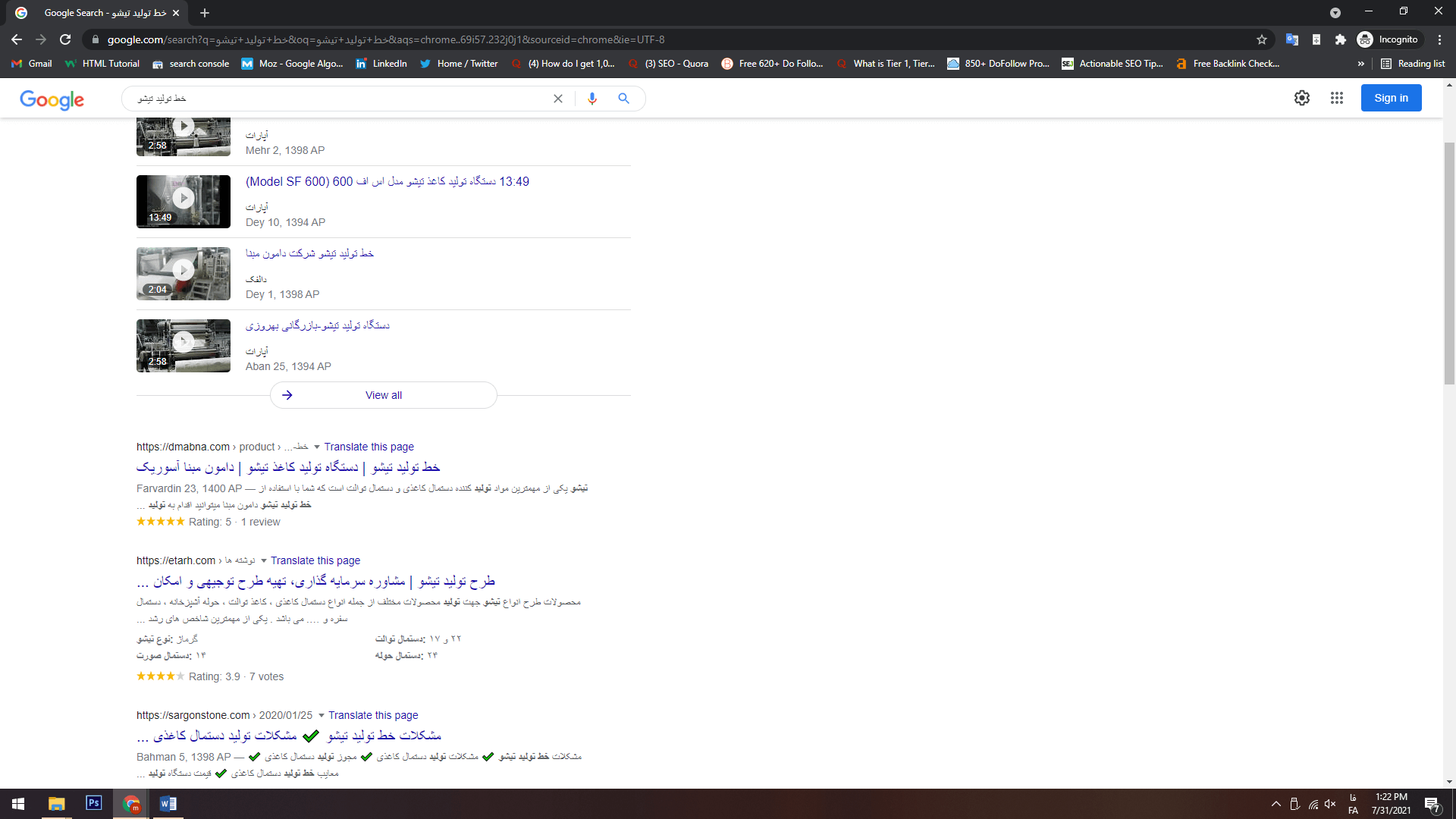Image resolution: width=1456 pixels, height=819 pixels.
Task: Translate the dmabna.com result page
Action: tap(369, 447)
